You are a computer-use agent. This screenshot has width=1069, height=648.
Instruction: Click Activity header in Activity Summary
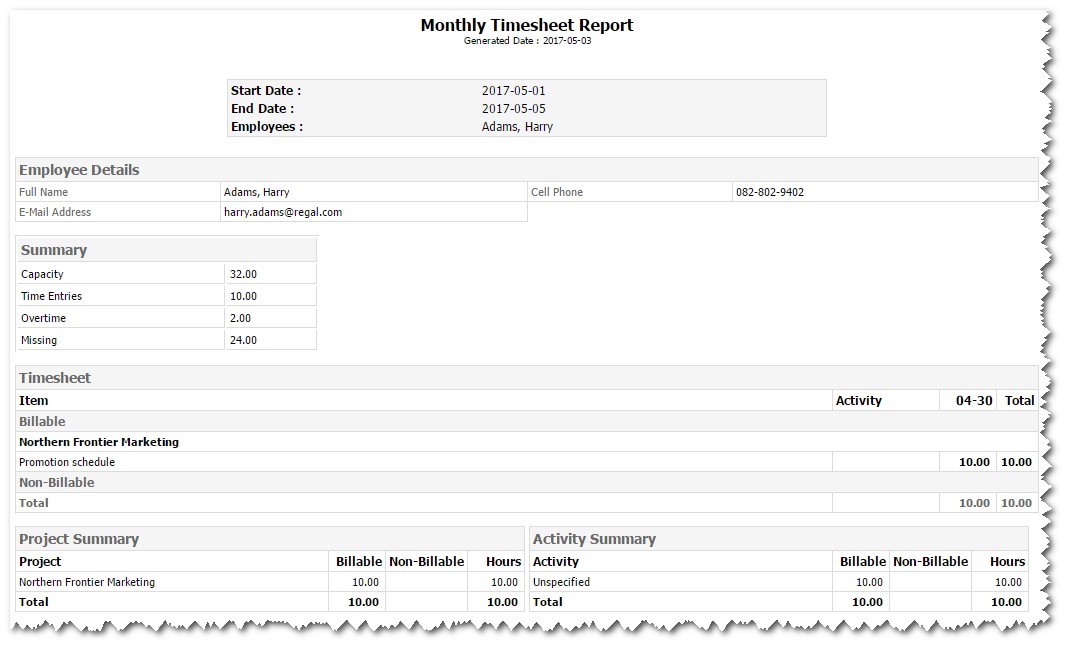point(555,562)
